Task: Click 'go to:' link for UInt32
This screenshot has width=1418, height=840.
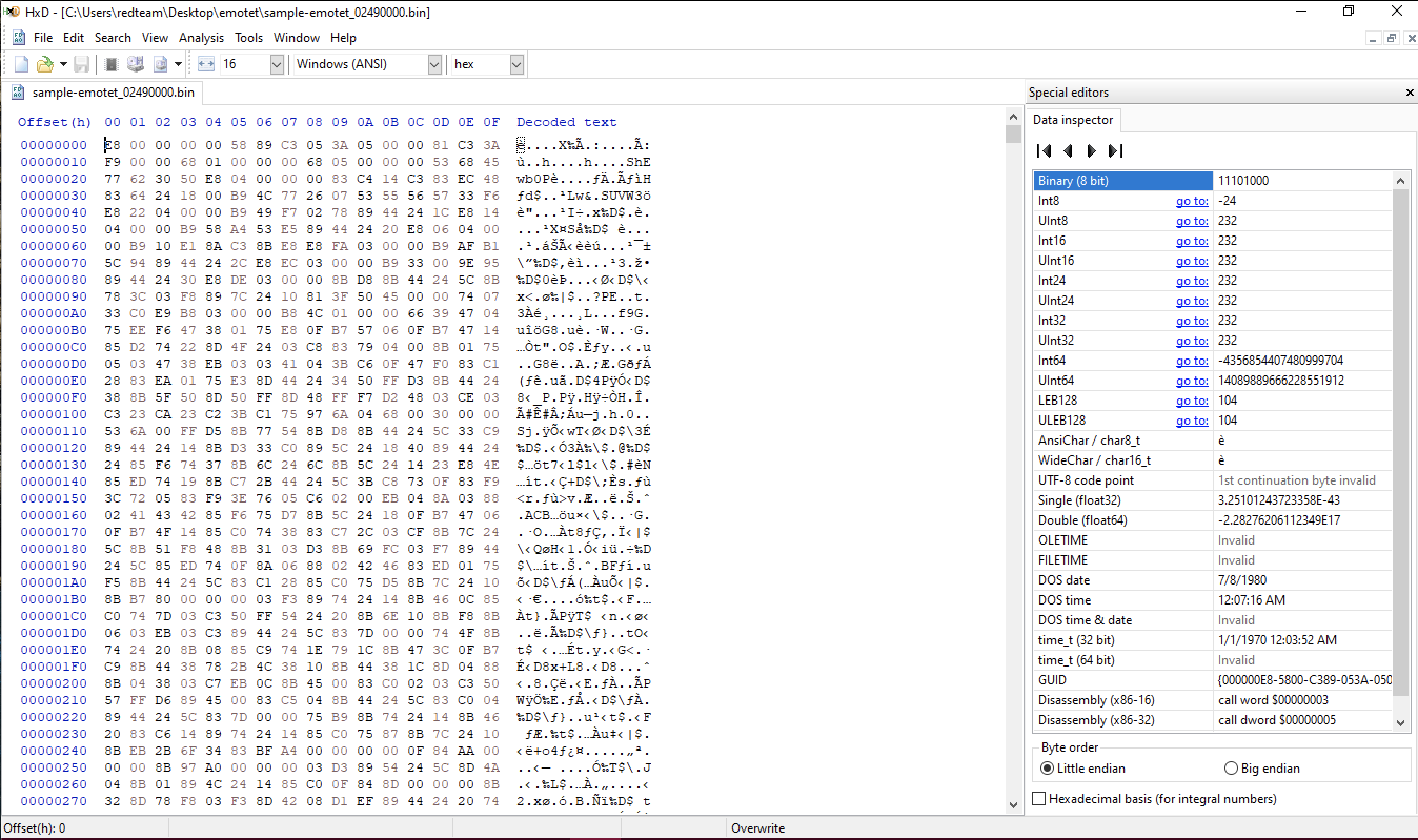Action: coord(1191,341)
